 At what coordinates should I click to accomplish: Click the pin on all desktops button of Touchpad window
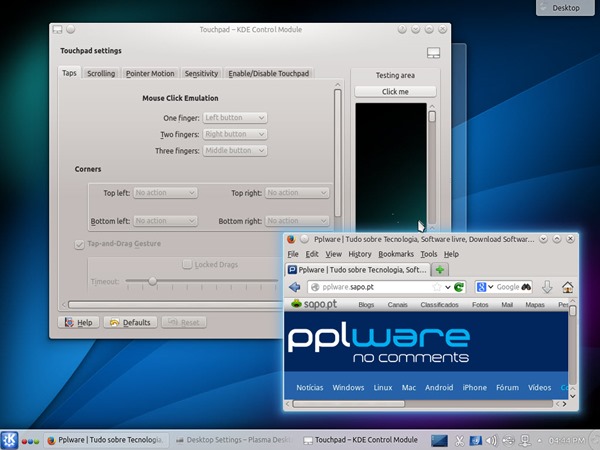point(70,29)
